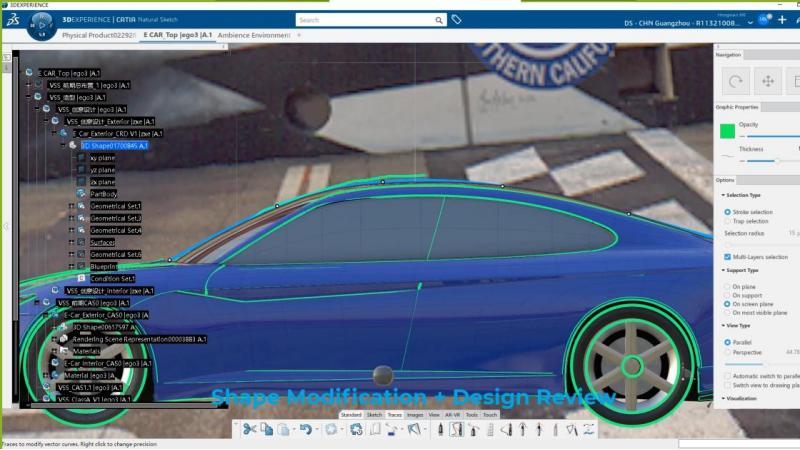Collapse the Support Type section
The image size is (800, 450).
click(x=723, y=270)
